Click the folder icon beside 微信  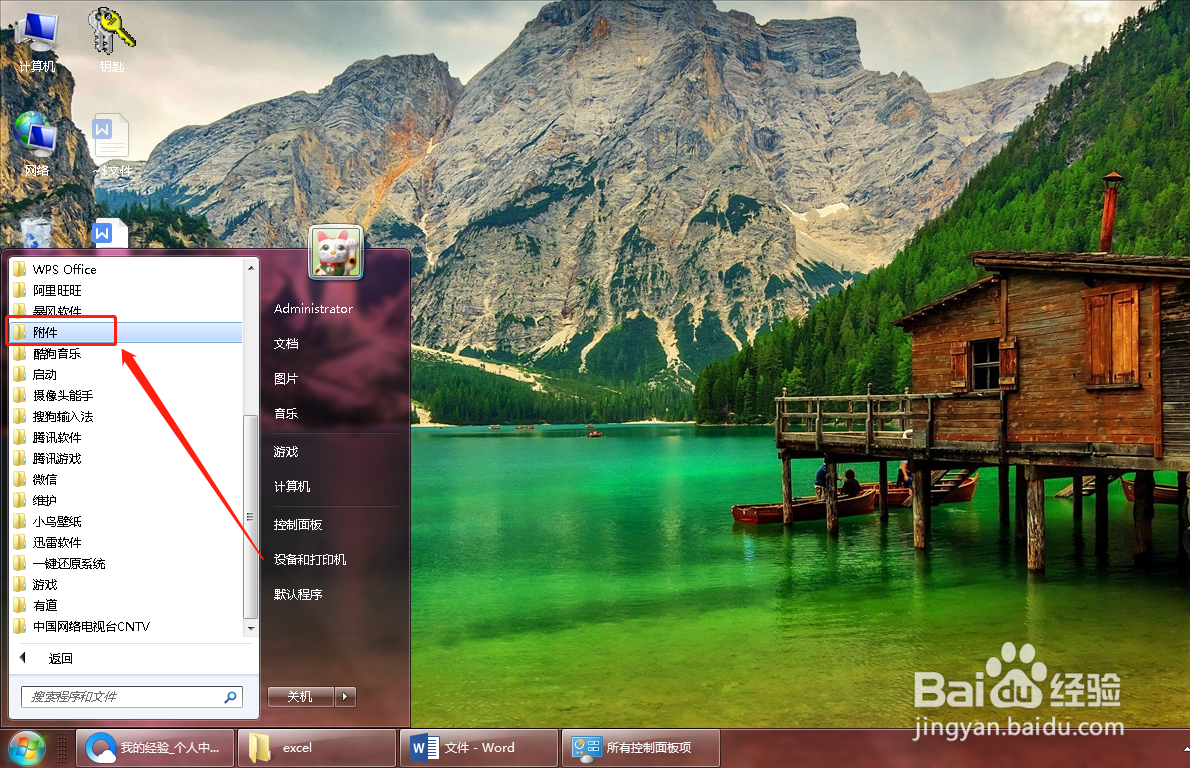(x=20, y=480)
